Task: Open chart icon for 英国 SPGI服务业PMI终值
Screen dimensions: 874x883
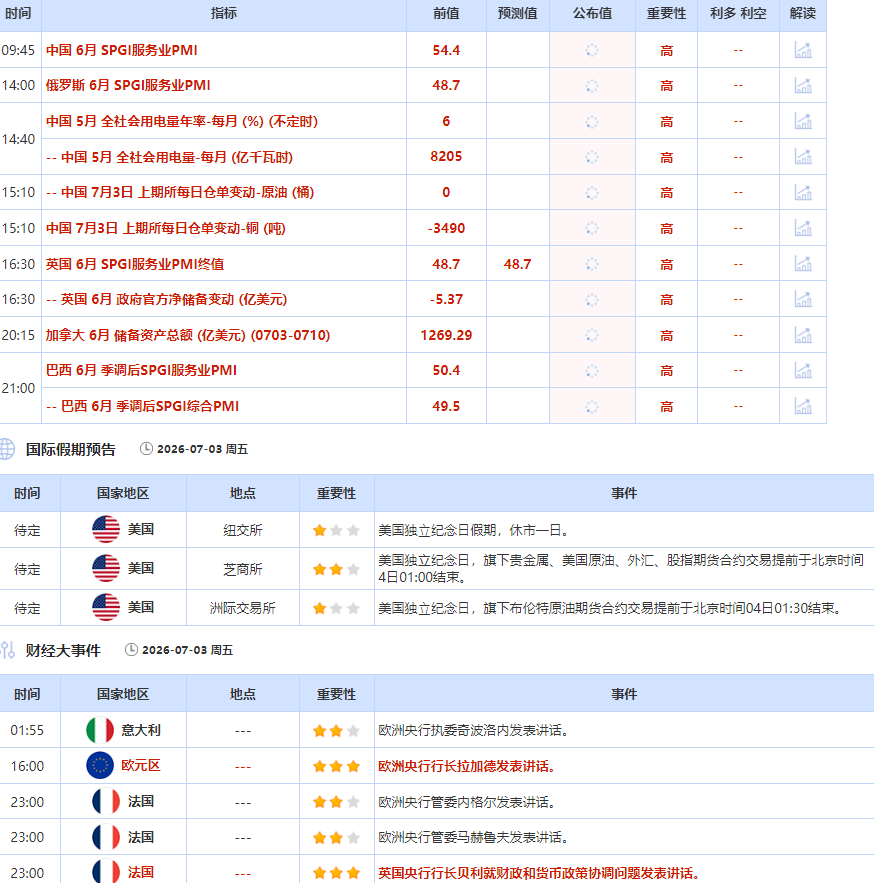Action: [x=802, y=264]
